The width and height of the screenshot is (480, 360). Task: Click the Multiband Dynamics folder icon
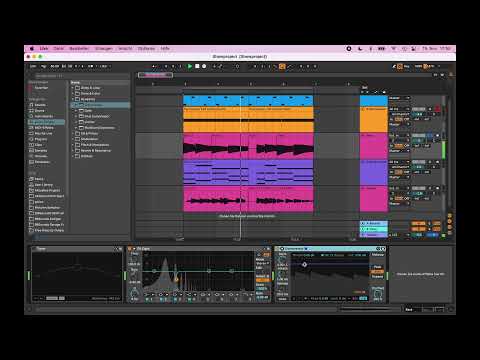pos(81,127)
